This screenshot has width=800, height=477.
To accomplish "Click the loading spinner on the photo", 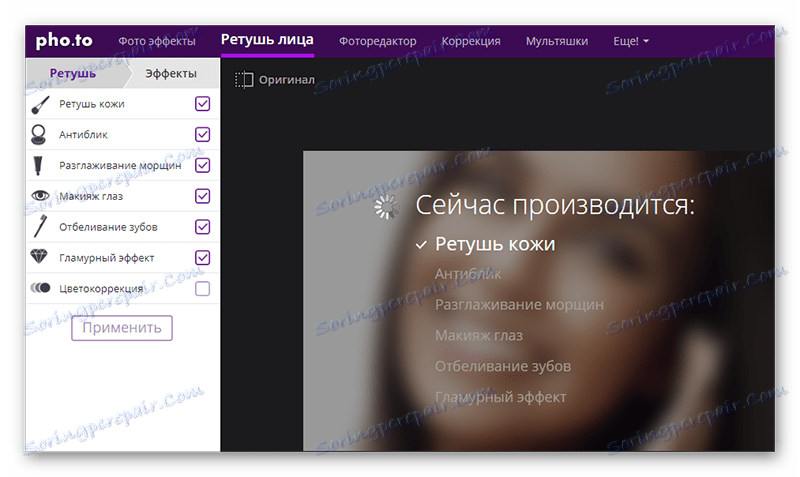I will 386,207.
